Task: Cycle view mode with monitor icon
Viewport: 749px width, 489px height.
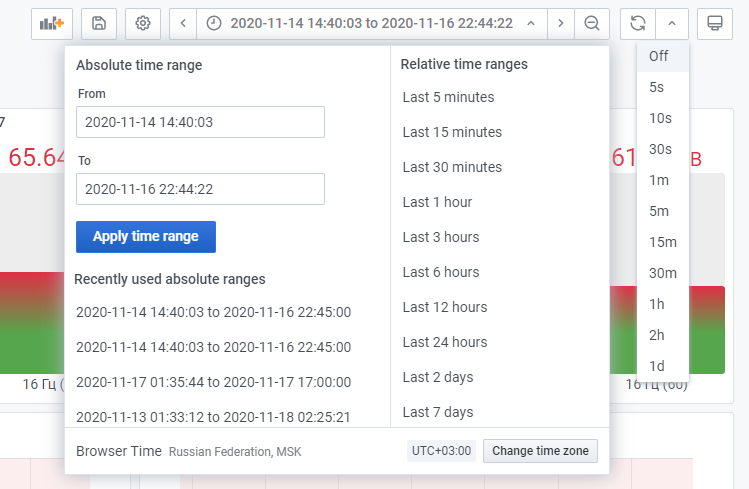Action: (714, 23)
